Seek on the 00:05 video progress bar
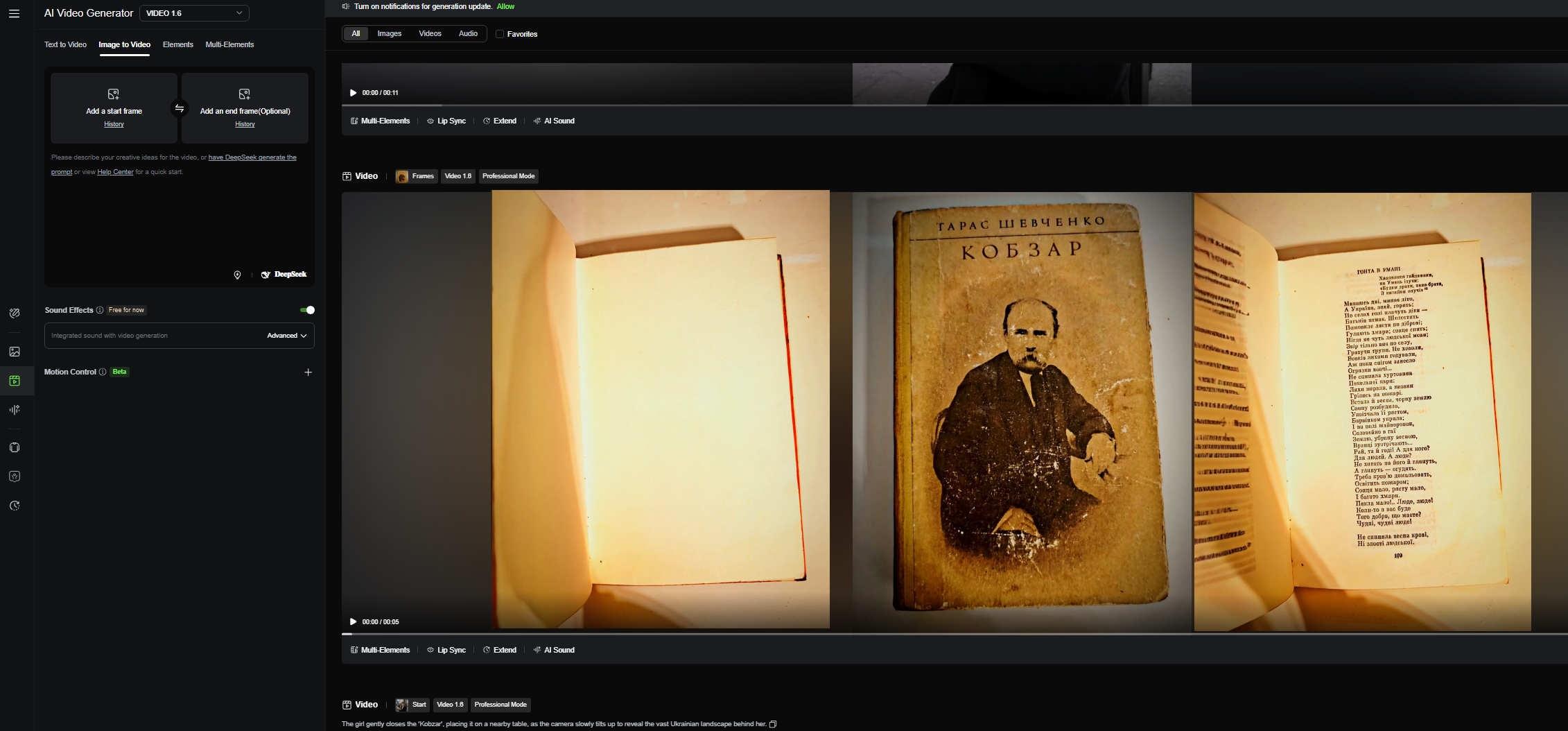This screenshot has width=1568, height=731. tap(955, 634)
